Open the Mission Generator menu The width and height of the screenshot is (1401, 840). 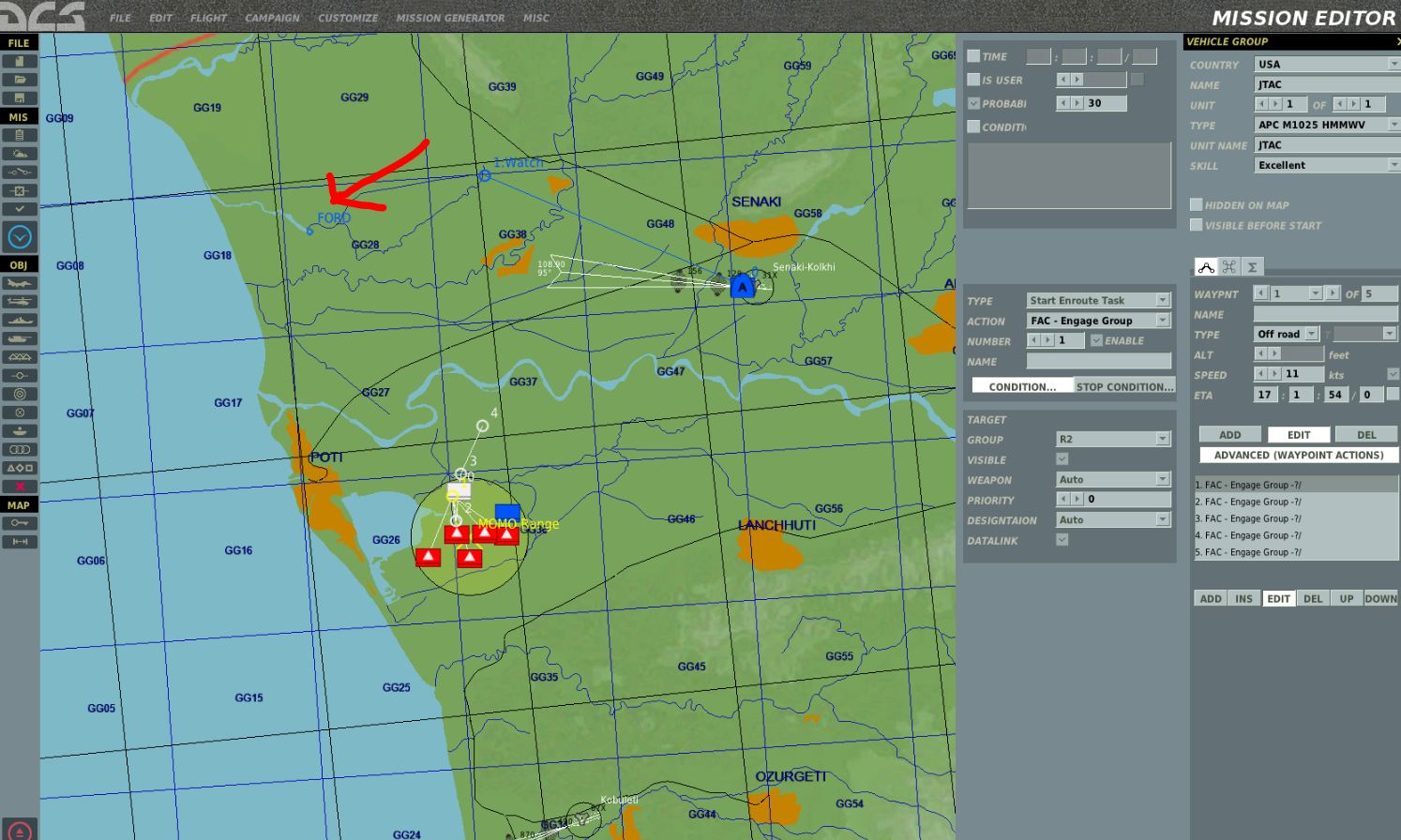[450, 18]
